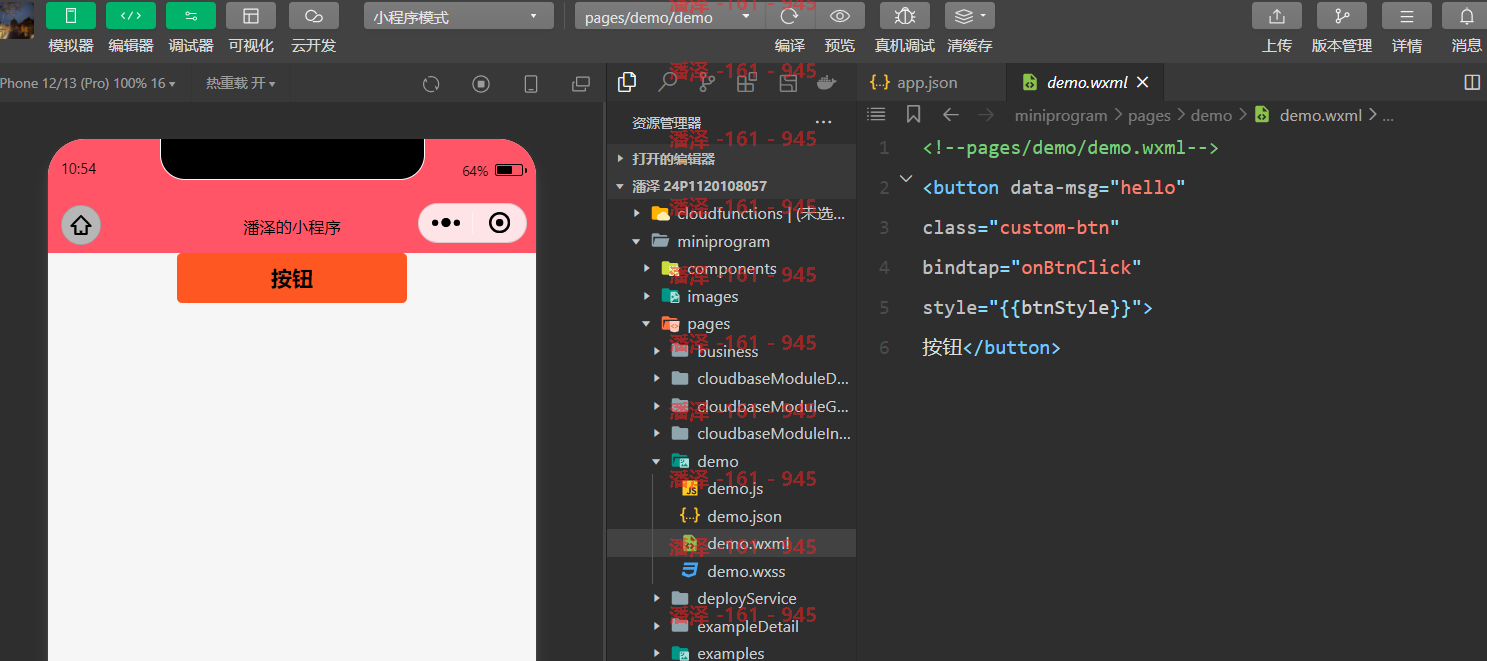Close the demo.wxml editor tab

[x=1143, y=83]
